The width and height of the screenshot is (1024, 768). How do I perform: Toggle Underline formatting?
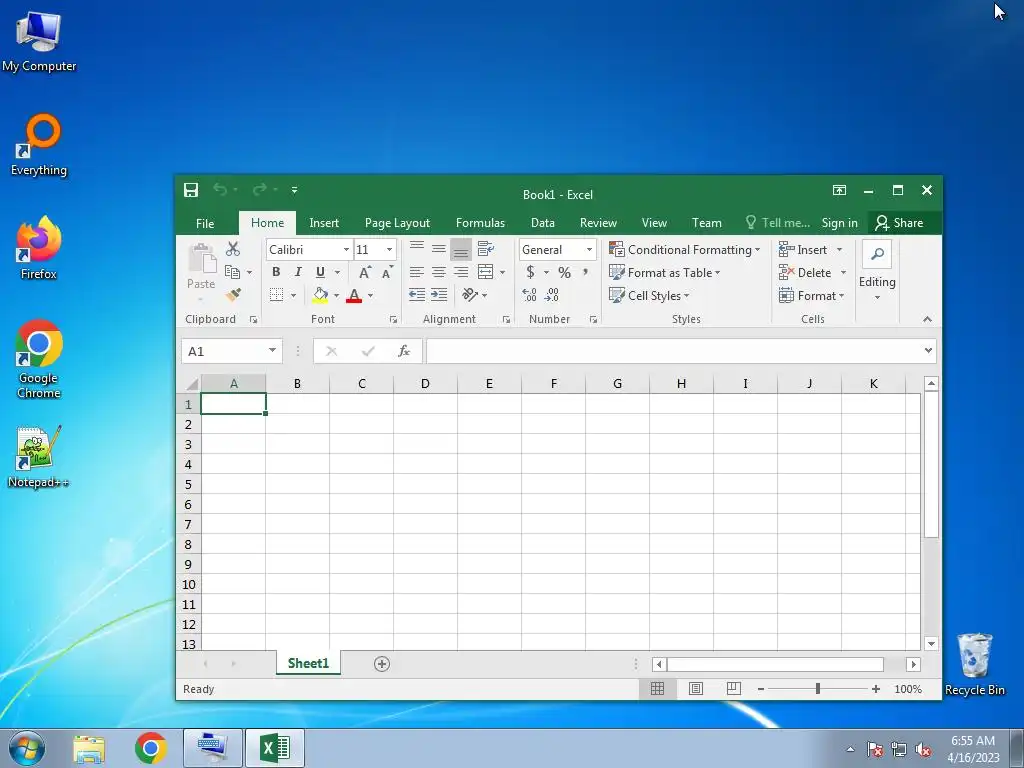(x=320, y=272)
